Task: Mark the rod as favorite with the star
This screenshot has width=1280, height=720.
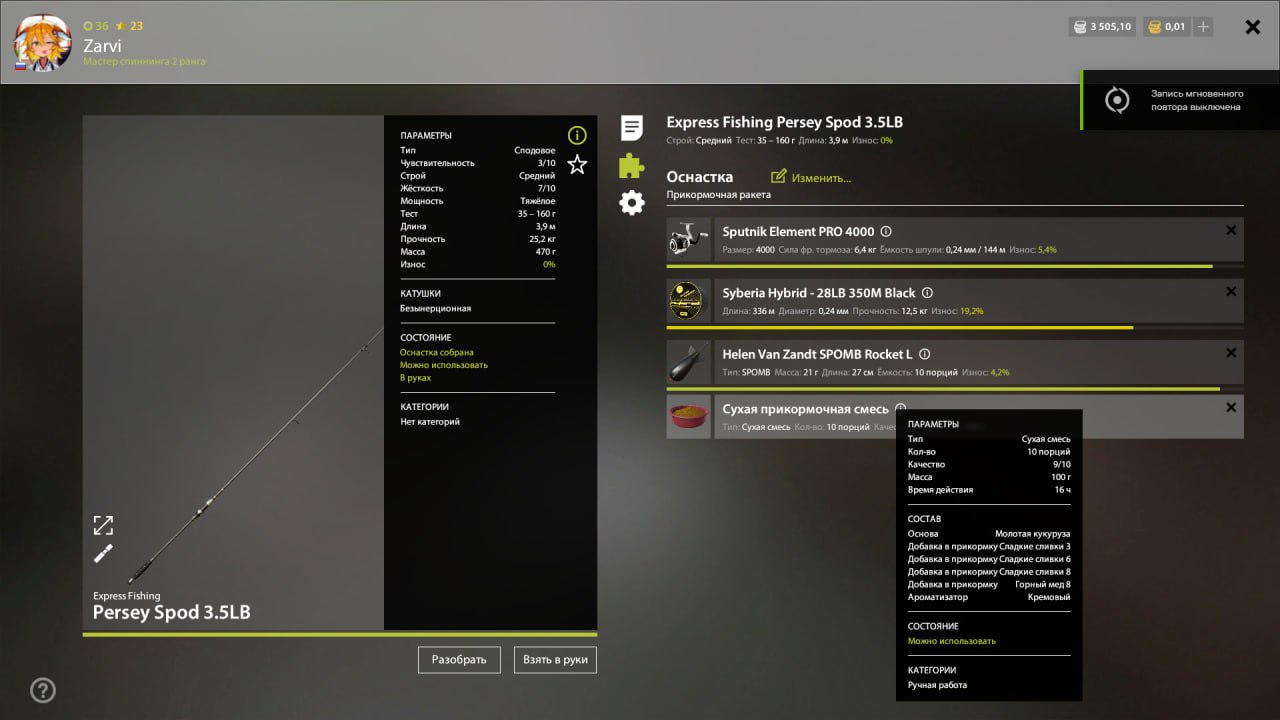Action: click(x=577, y=165)
